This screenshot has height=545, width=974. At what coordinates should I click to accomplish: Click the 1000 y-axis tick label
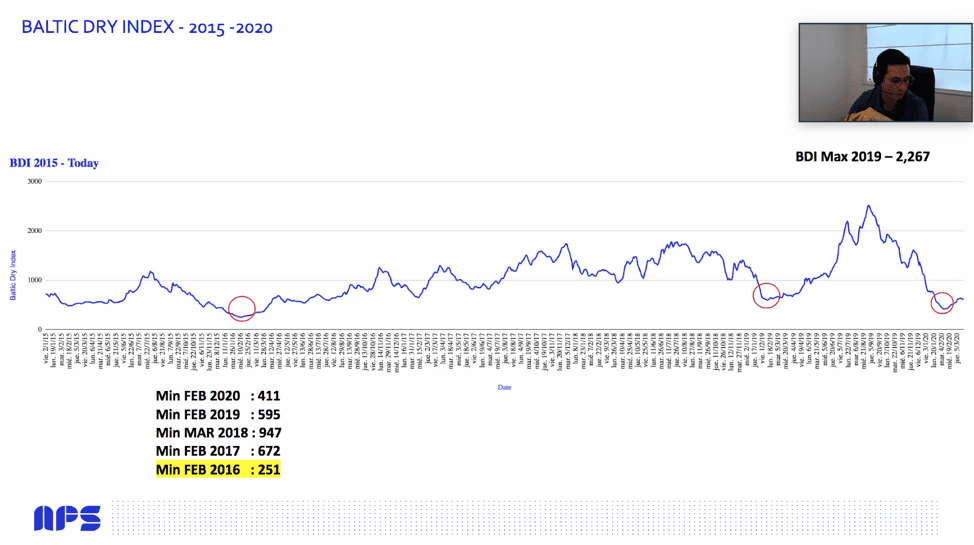pyautogui.click(x=34, y=280)
